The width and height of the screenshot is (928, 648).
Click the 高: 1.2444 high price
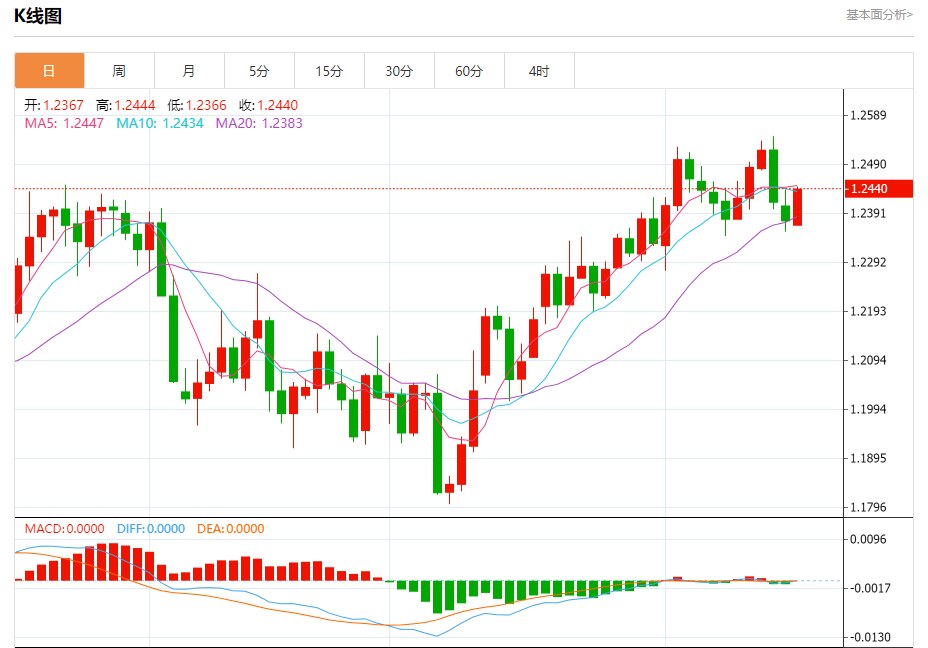[x=125, y=105]
